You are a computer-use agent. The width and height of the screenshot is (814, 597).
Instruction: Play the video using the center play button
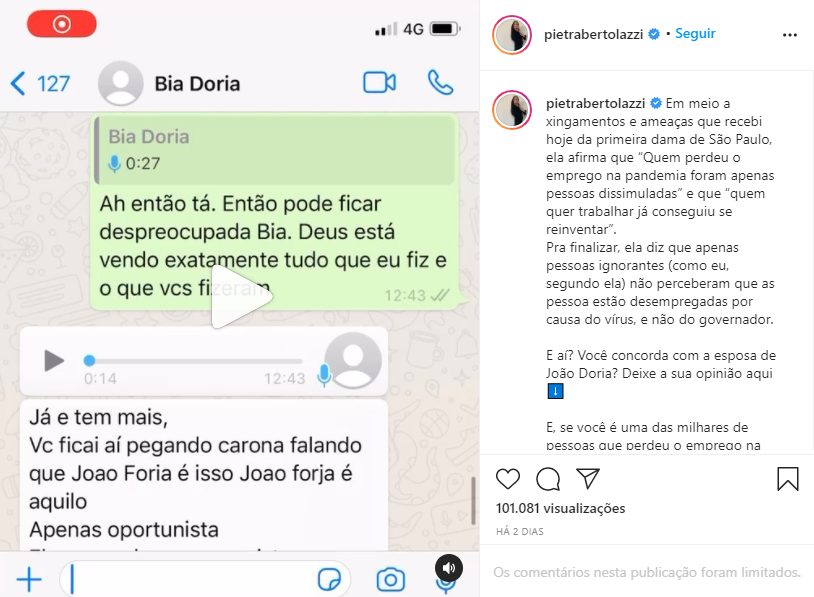pos(241,297)
